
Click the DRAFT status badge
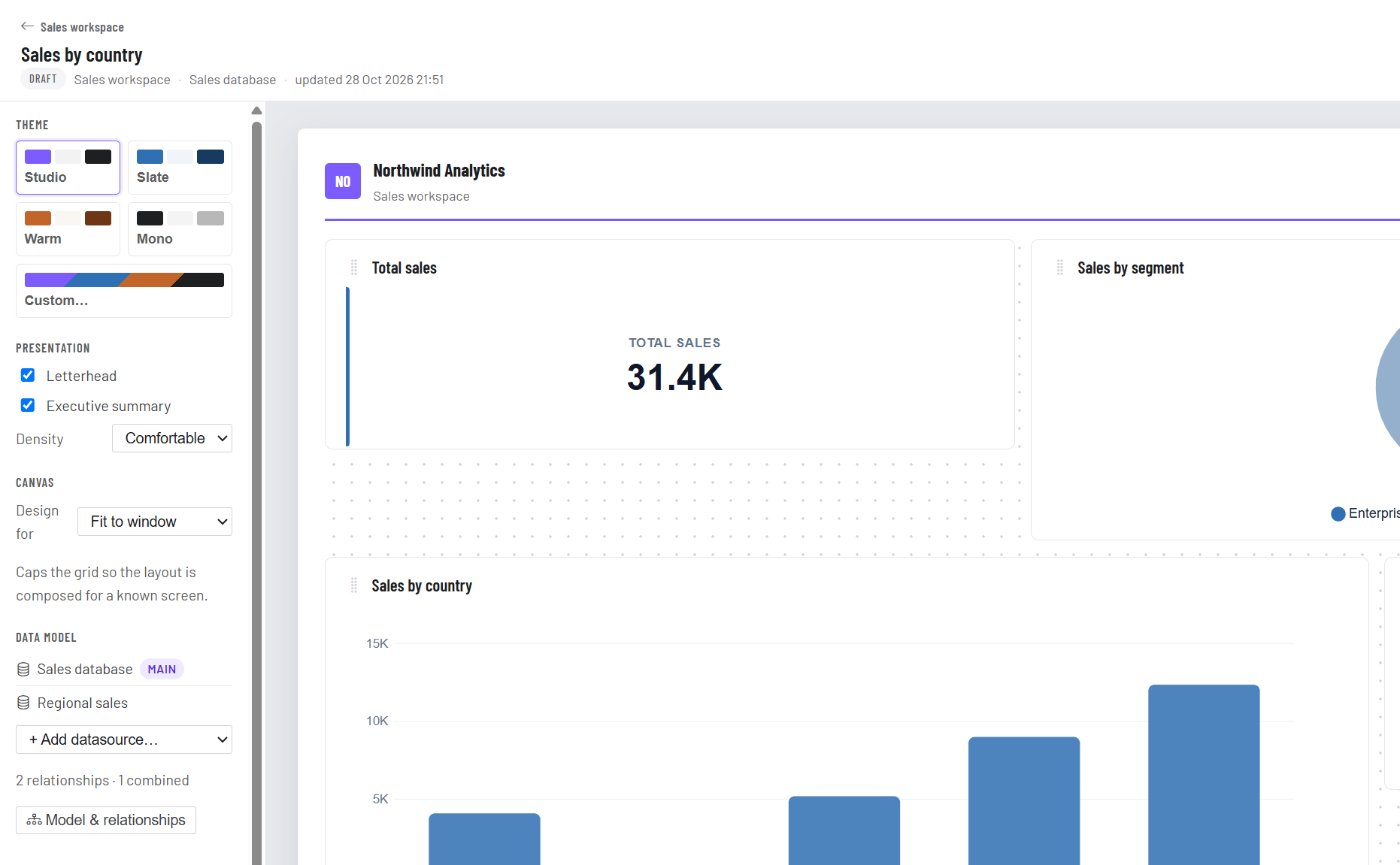[x=43, y=79]
